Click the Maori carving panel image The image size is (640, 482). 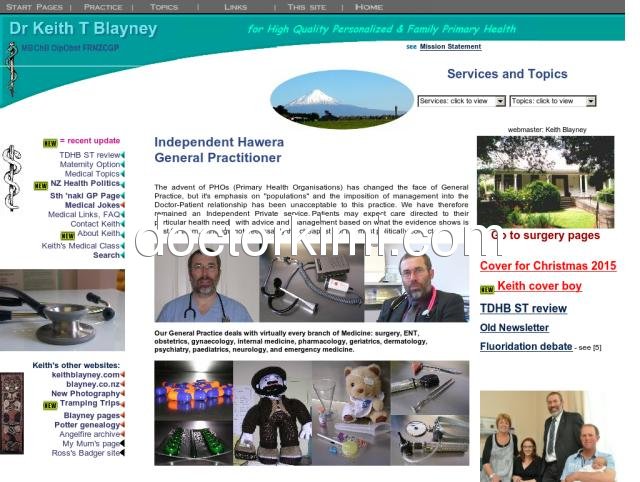coord(12,413)
